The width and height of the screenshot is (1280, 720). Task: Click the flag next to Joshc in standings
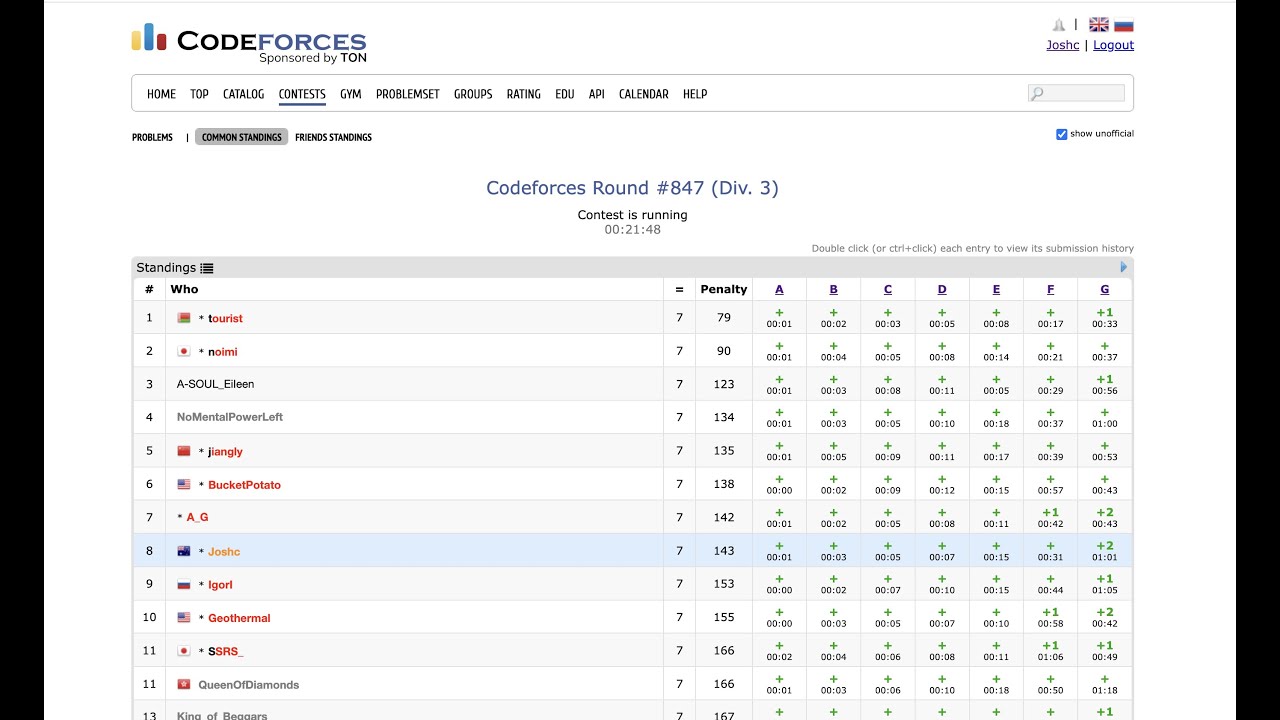pyautogui.click(x=184, y=551)
